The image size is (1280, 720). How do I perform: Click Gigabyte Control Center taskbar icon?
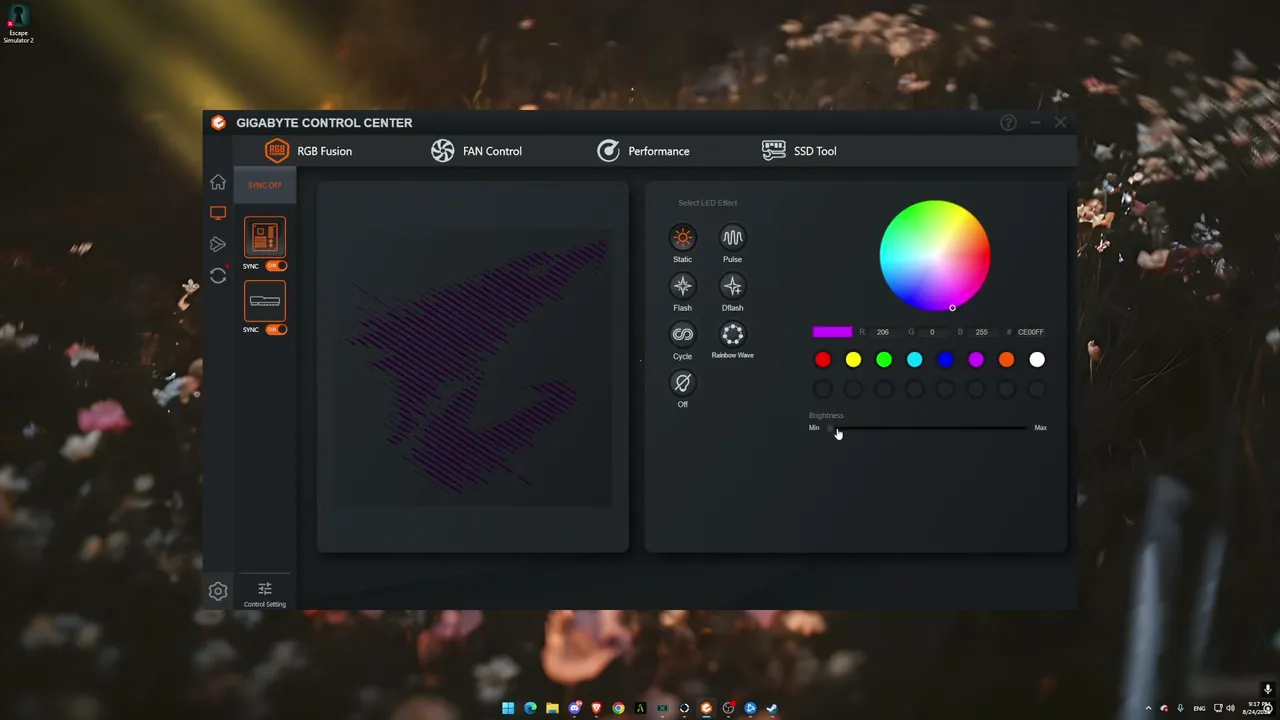point(706,708)
